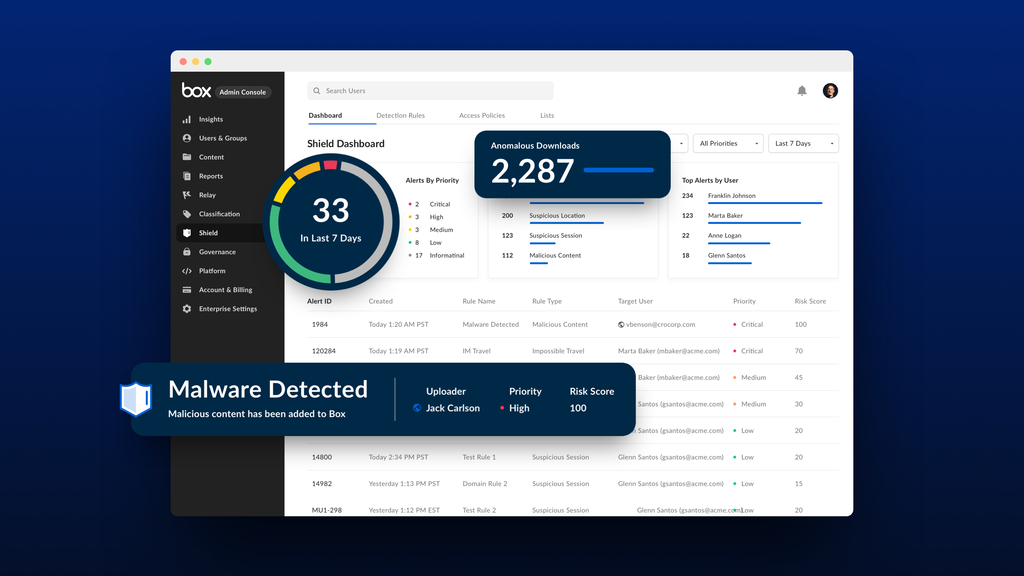This screenshot has height=576, width=1024.
Task: Open the All Priorities dropdown
Action: [x=728, y=144]
